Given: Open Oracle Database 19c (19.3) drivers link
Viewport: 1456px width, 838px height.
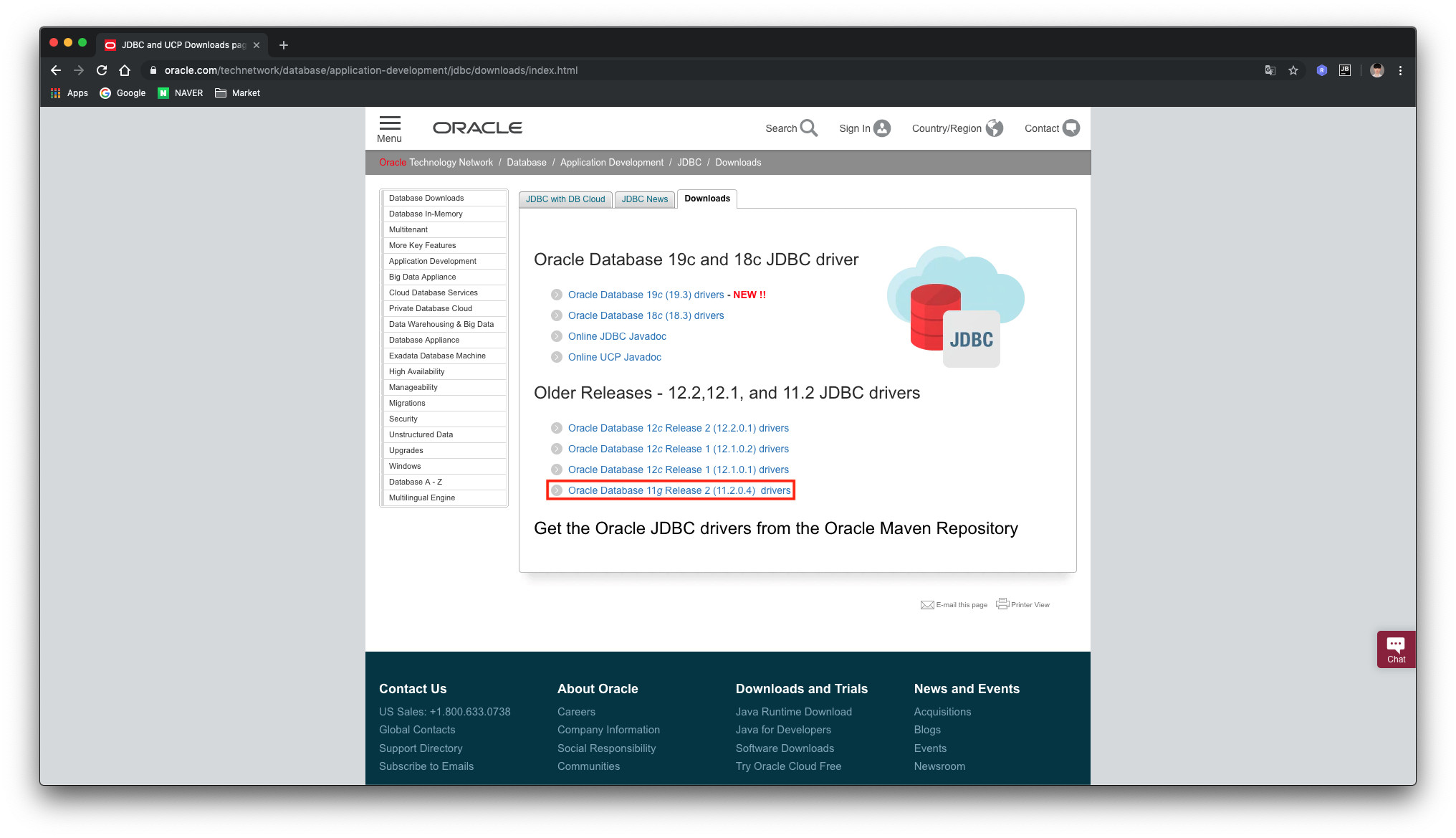Looking at the screenshot, I should point(646,295).
